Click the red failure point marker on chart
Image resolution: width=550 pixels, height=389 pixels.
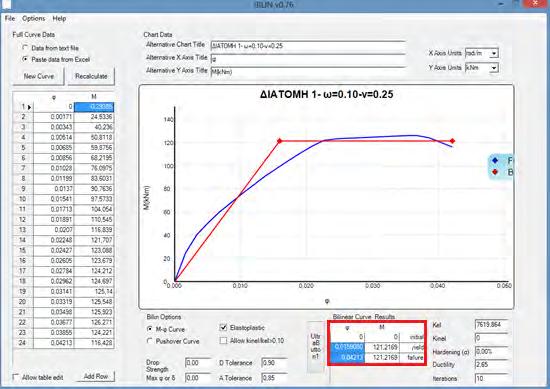click(x=452, y=141)
